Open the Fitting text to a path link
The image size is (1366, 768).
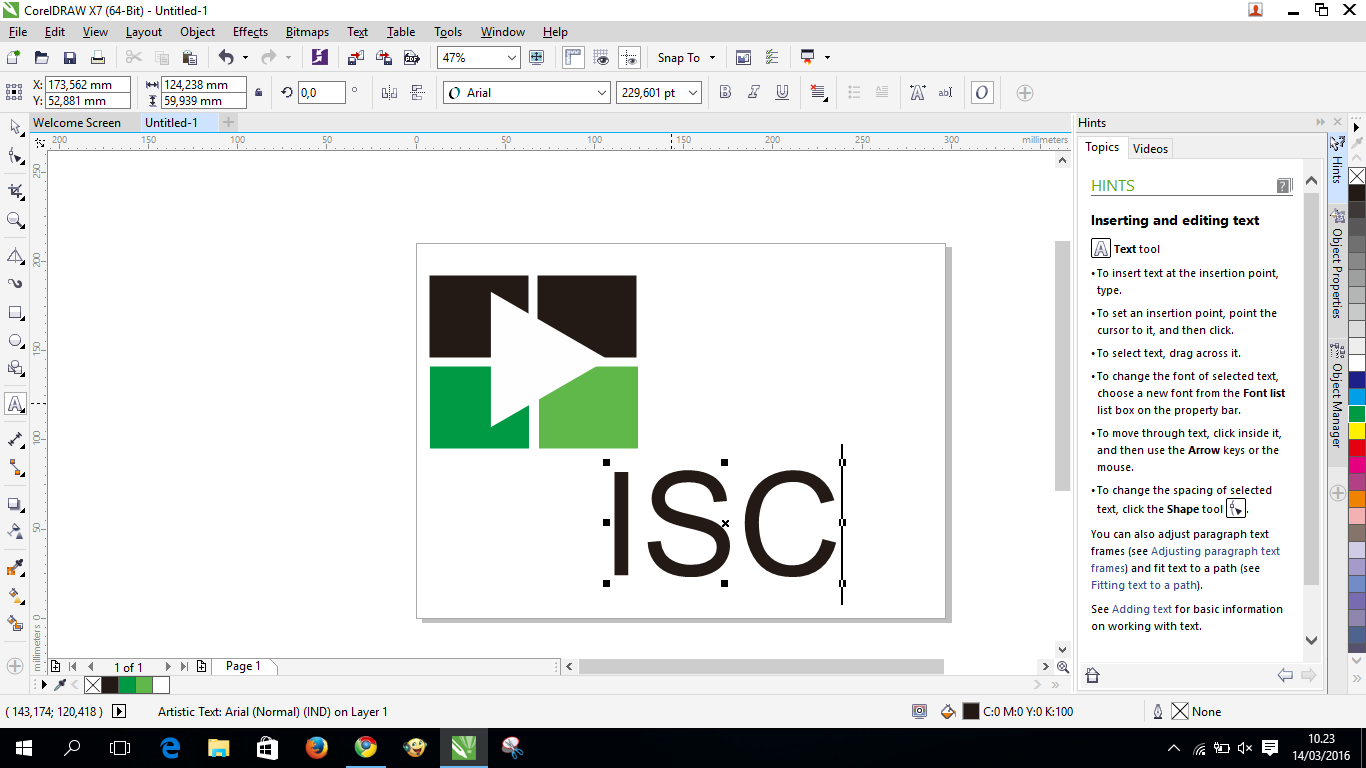[1144, 585]
